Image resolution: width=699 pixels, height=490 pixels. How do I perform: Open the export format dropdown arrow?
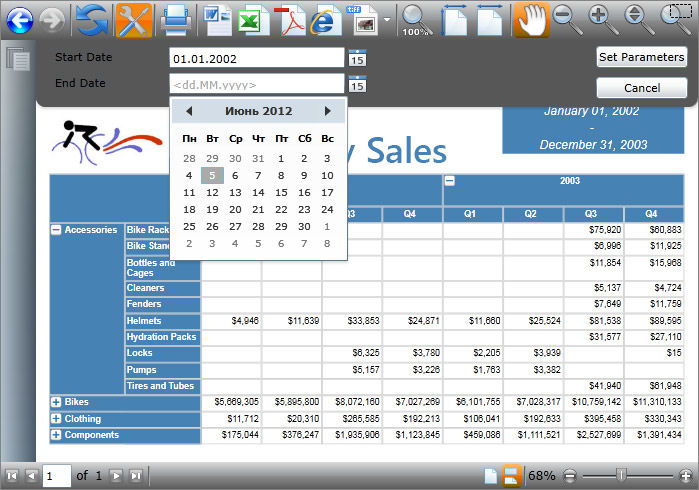[x=387, y=20]
